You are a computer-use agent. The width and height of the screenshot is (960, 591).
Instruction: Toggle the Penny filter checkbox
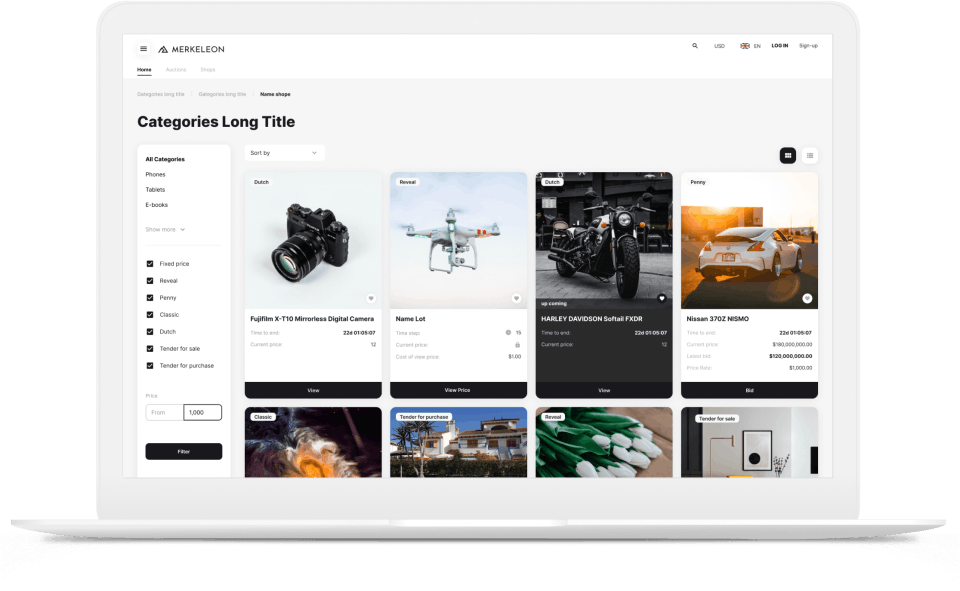[150, 298]
